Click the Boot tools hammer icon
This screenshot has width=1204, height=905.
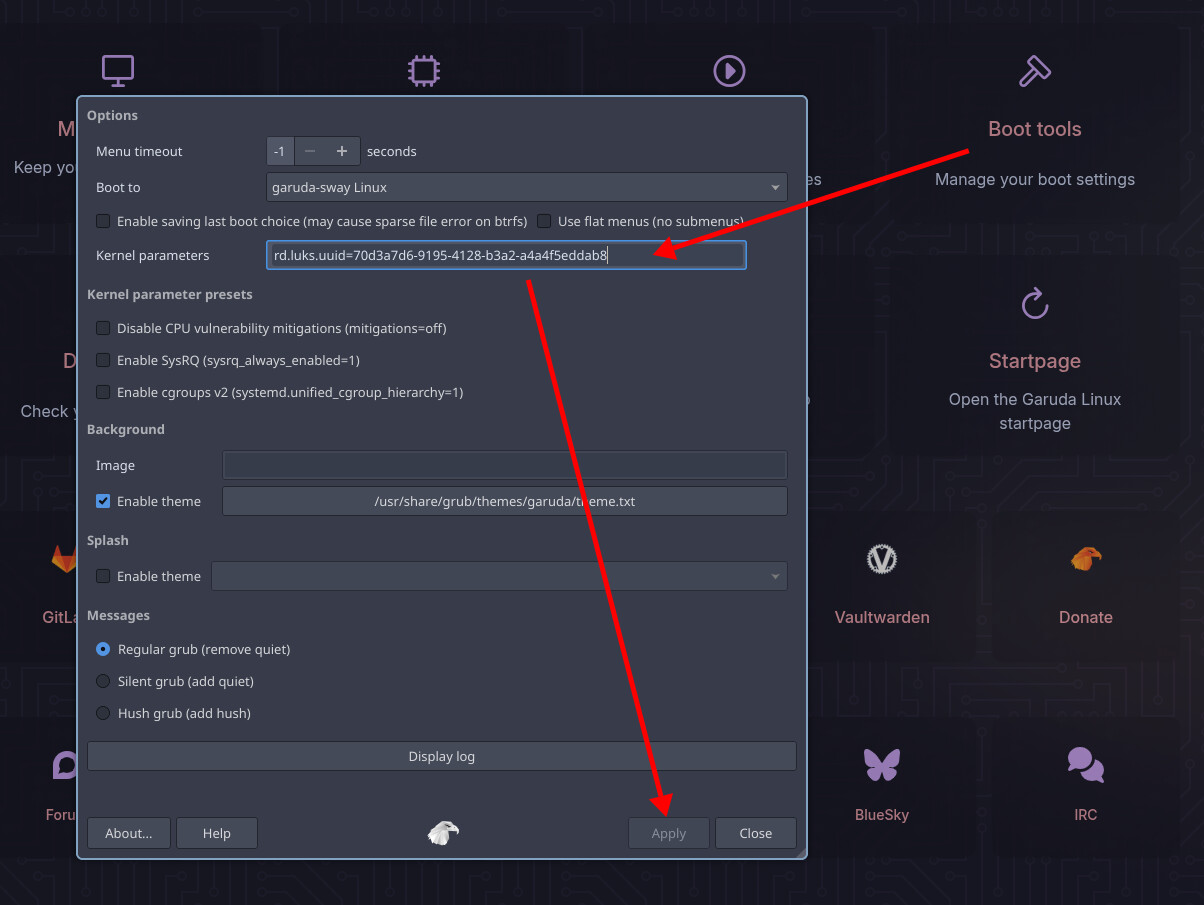[x=1034, y=71]
